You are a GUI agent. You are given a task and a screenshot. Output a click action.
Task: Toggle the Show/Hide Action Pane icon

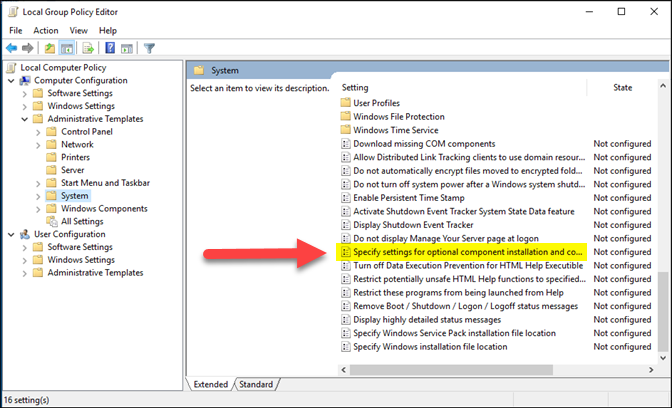point(125,47)
